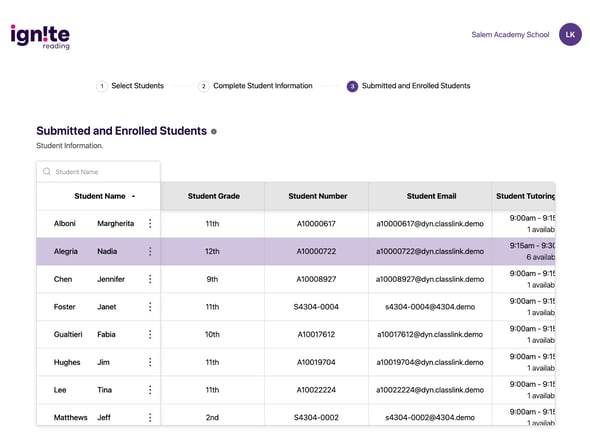Screen dimensions: 590x437
Task: Open row options for Matthews Jeff
Action: coord(150,417)
